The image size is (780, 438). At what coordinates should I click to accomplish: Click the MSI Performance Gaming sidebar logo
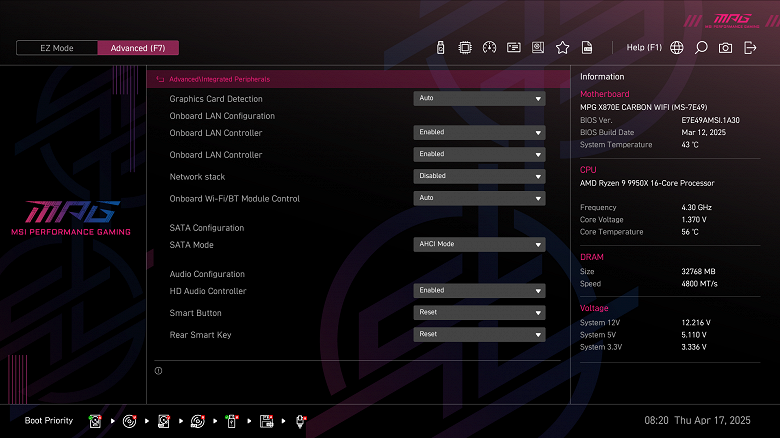pyautogui.click(x=71, y=218)
